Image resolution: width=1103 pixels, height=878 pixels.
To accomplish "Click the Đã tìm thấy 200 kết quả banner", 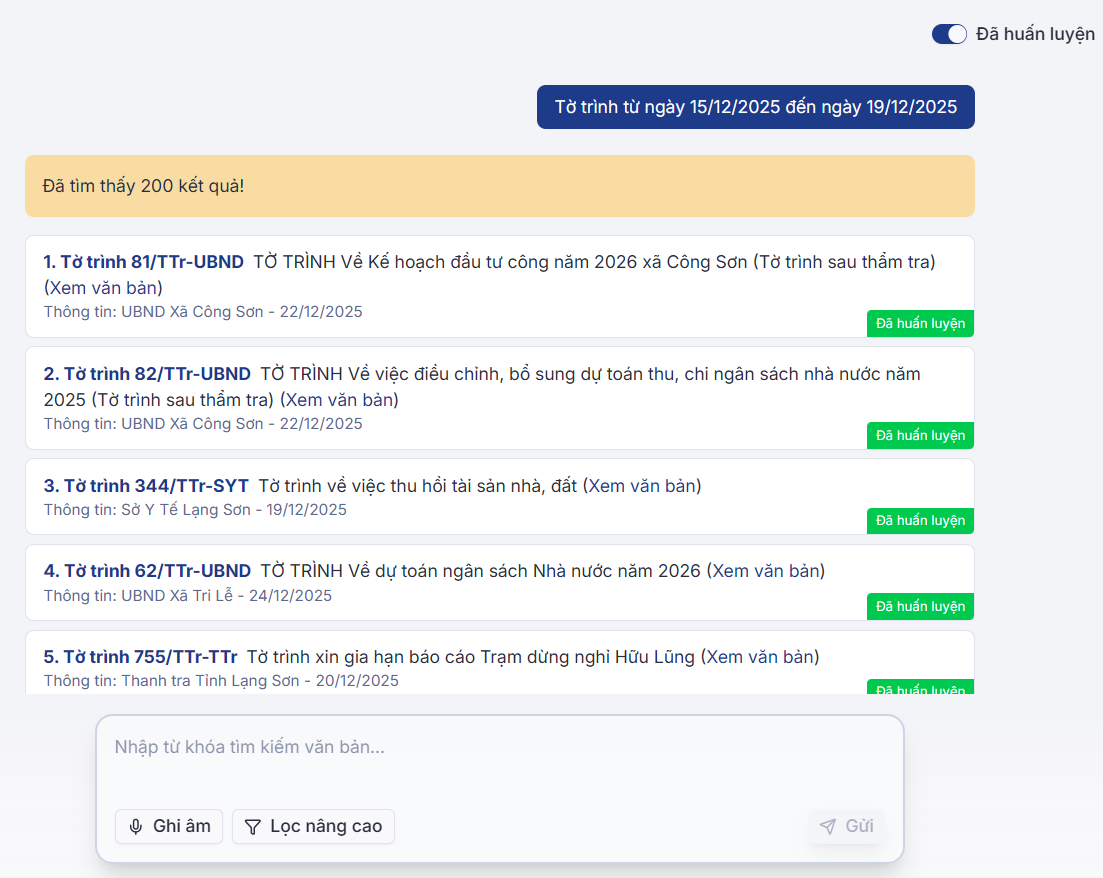I will click(499, 186).
